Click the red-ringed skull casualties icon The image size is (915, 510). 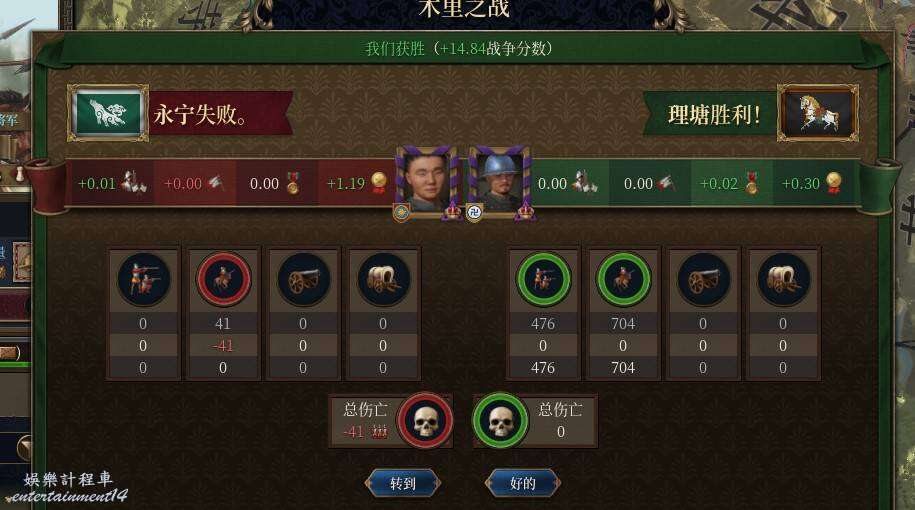(x=425, y=420)
